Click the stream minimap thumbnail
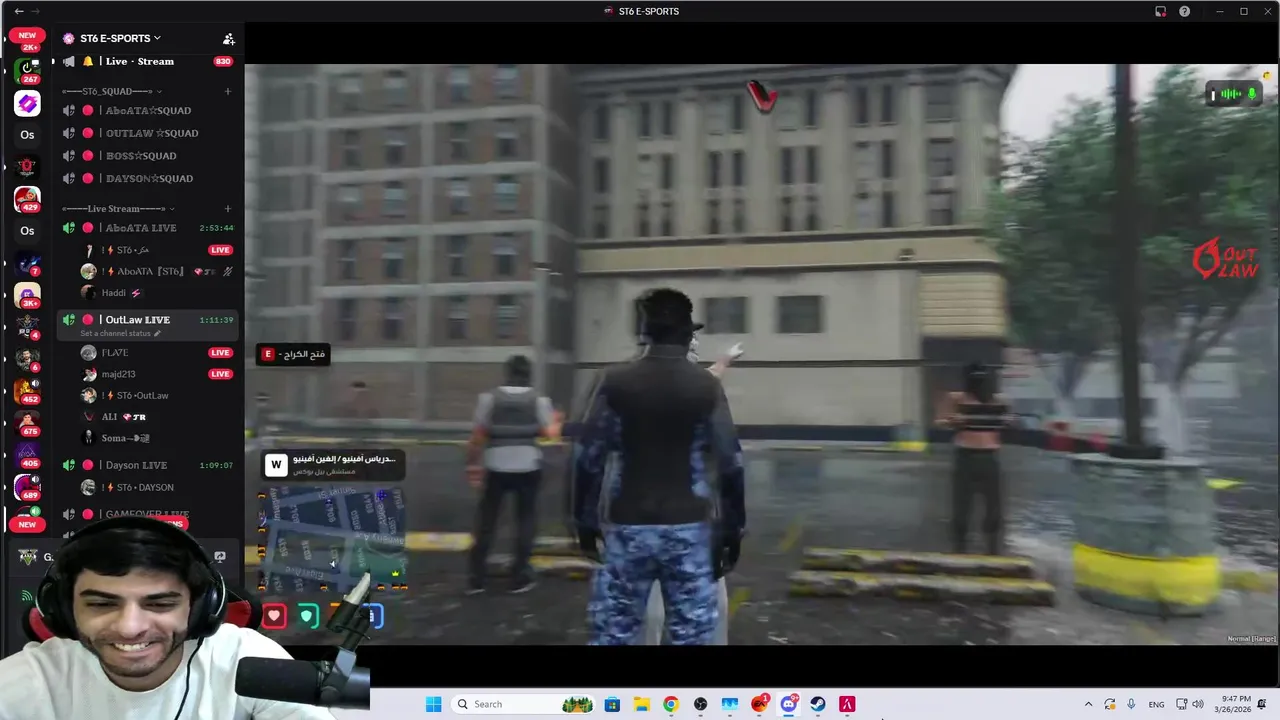1280x720 pixels. tap(332, 540)
